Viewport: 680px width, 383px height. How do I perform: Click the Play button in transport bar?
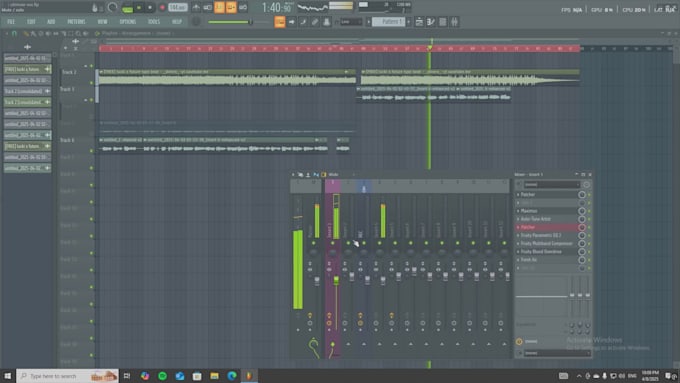[139, 7]
